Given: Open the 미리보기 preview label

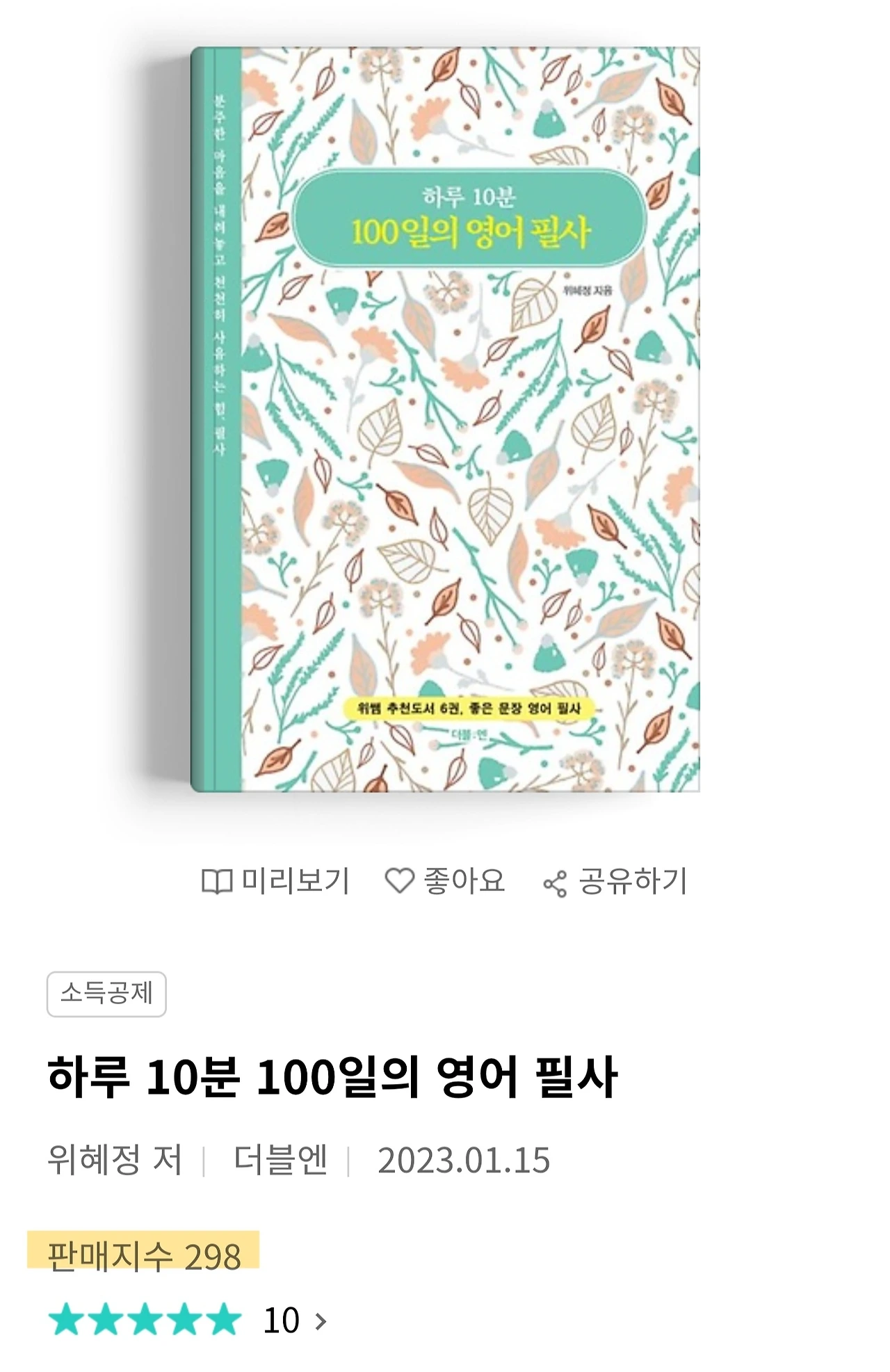Looking at the screenshot, I should coord(295,881).
